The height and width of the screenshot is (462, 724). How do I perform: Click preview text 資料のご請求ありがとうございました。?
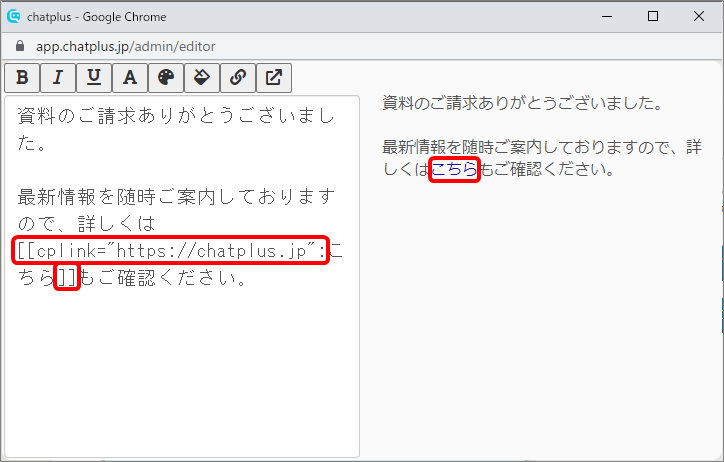point(523,102)
